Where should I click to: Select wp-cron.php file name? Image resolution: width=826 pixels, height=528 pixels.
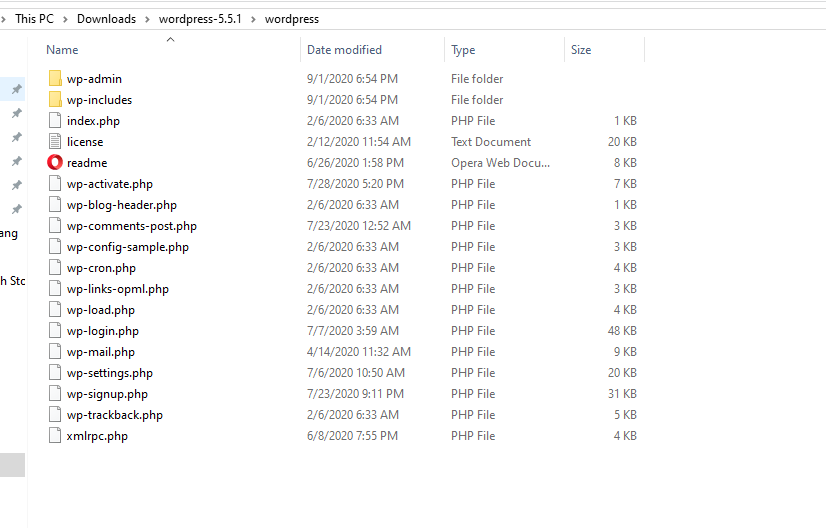(101, 268)
